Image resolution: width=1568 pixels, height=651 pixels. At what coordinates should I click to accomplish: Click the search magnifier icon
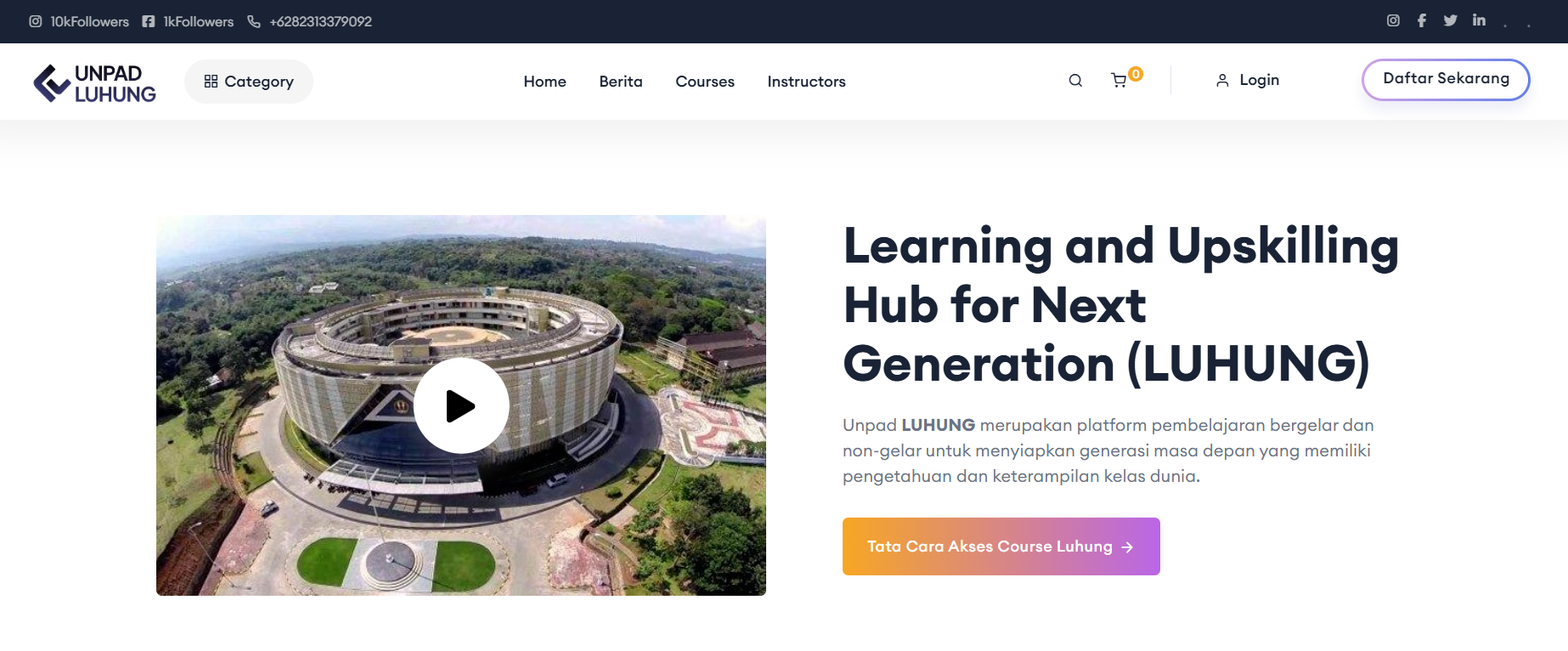click(1075, 81)
